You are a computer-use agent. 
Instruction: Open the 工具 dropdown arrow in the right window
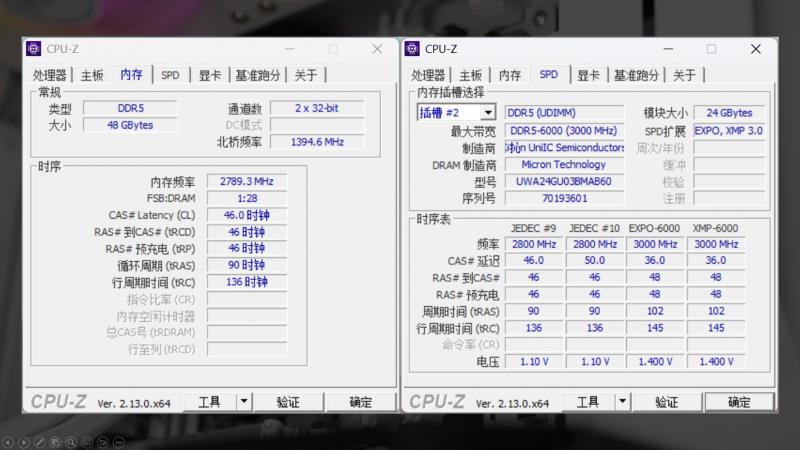[622, 402]
